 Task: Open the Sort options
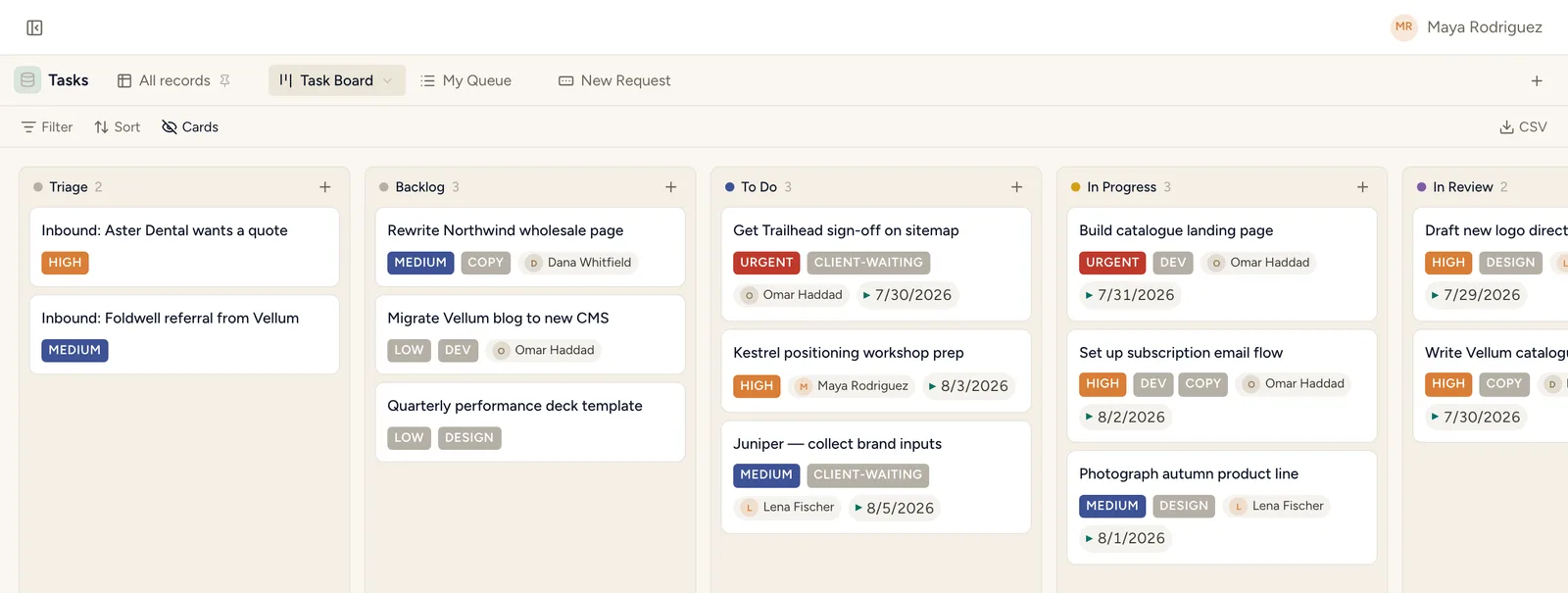pos(117,127)
